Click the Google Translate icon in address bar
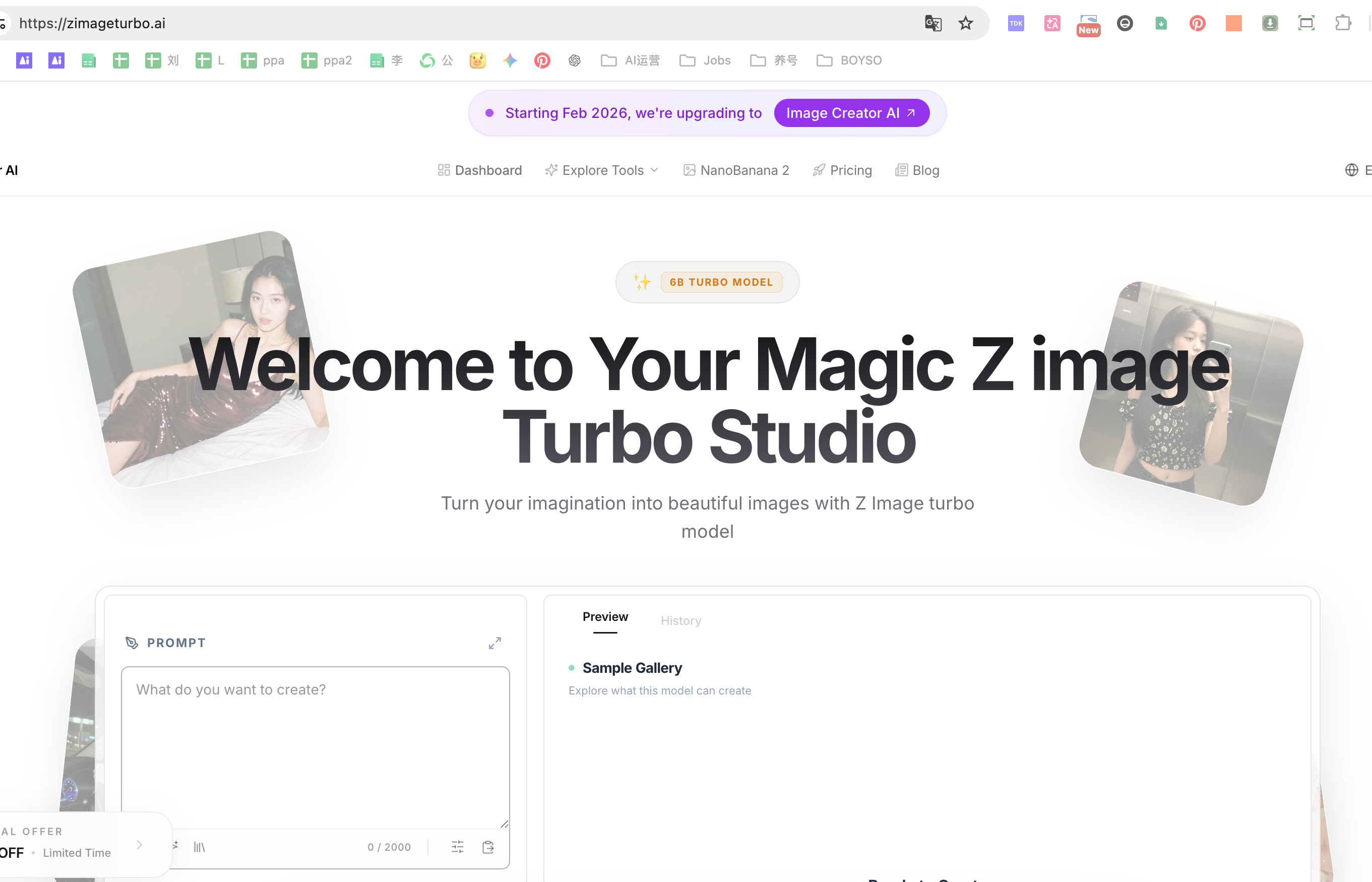 933,24
